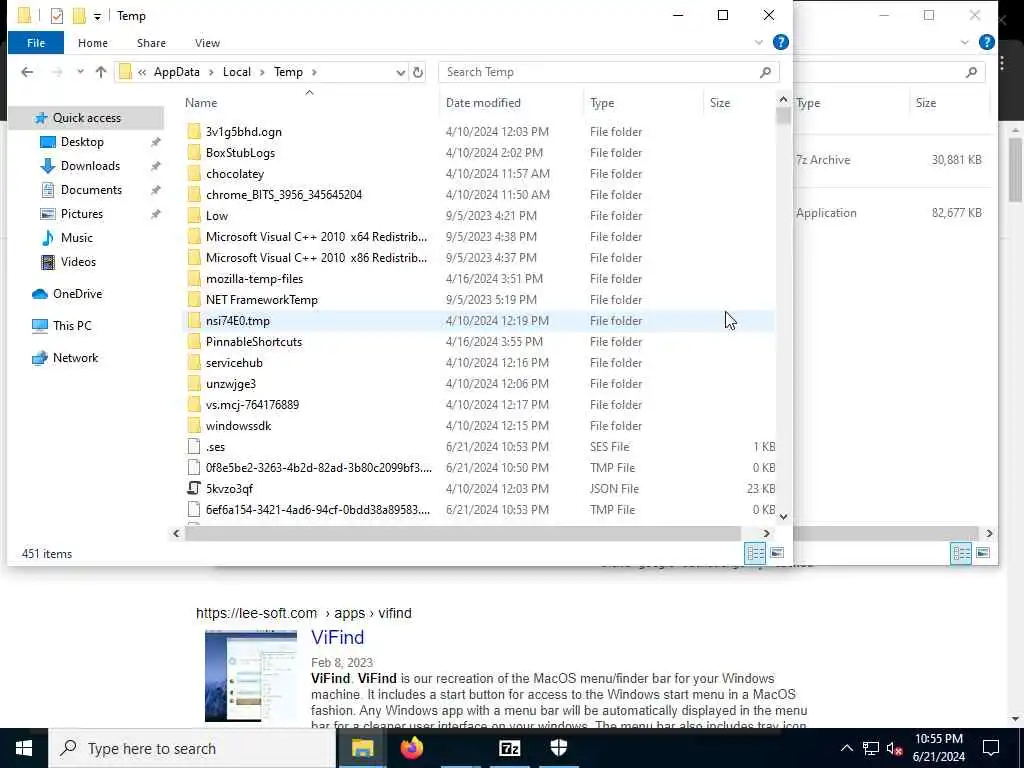Open the View ribbon tab

(207, 43)
